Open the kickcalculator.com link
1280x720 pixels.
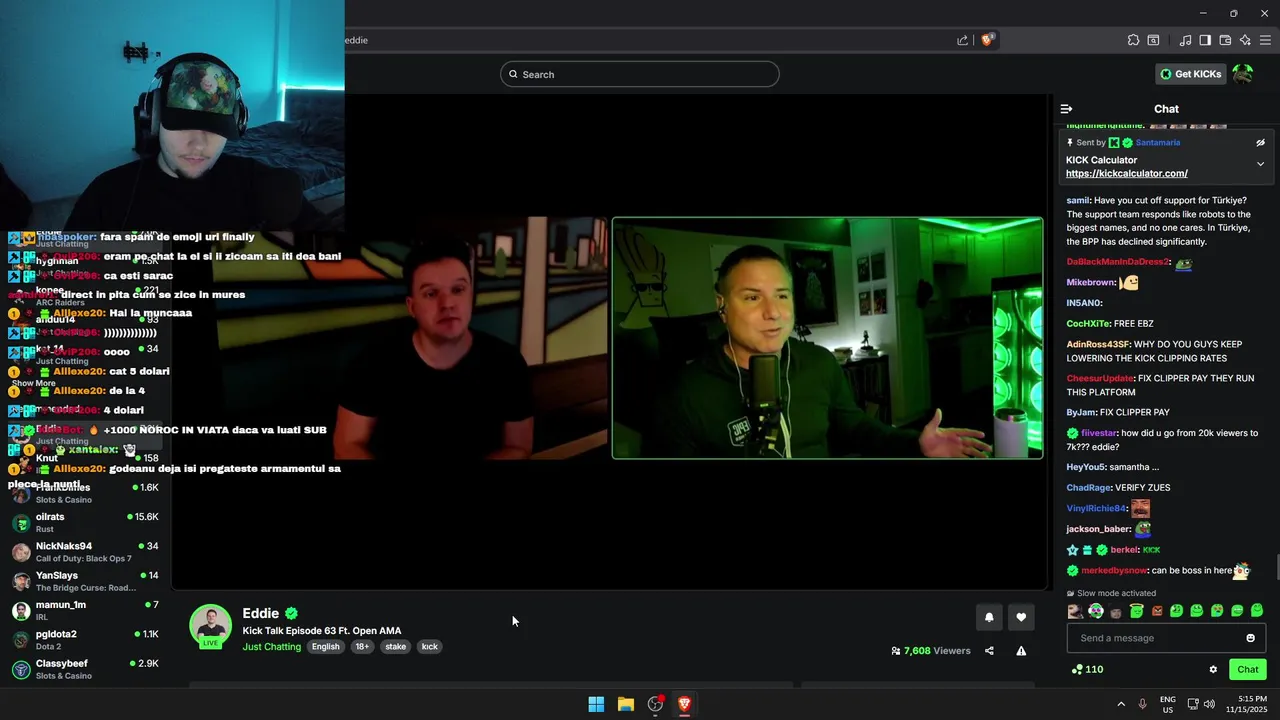click(x=1126, y=174)
